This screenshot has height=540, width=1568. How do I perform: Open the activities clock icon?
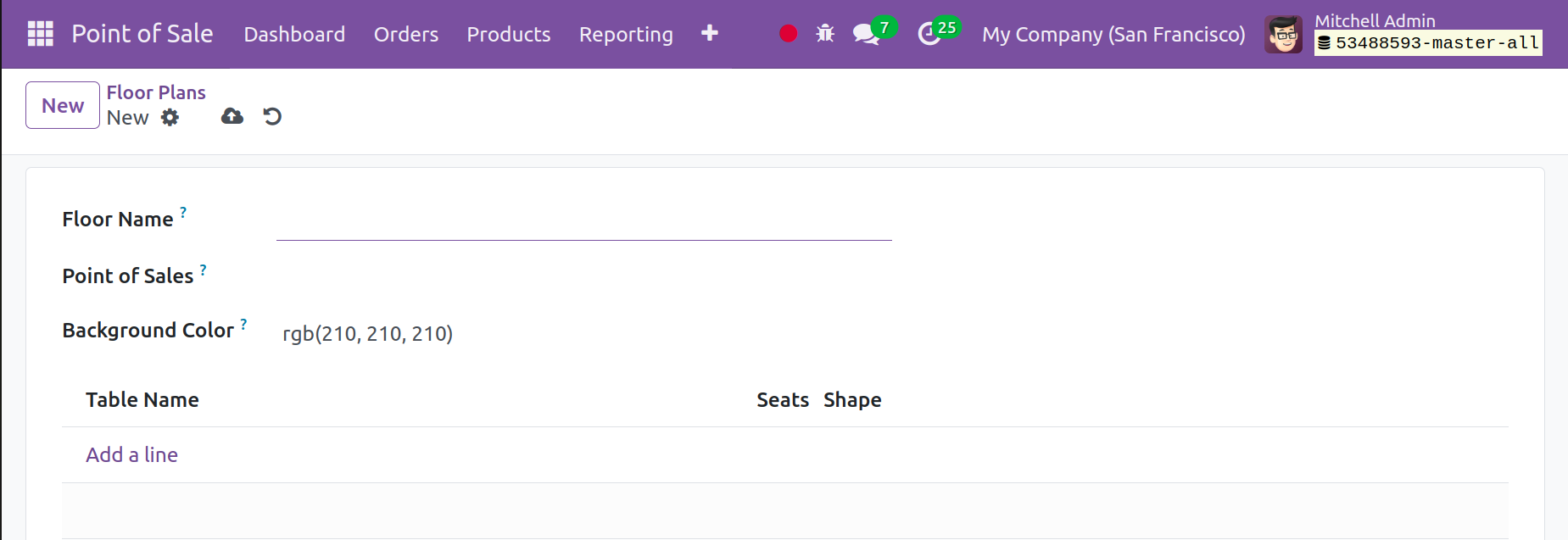929,34
